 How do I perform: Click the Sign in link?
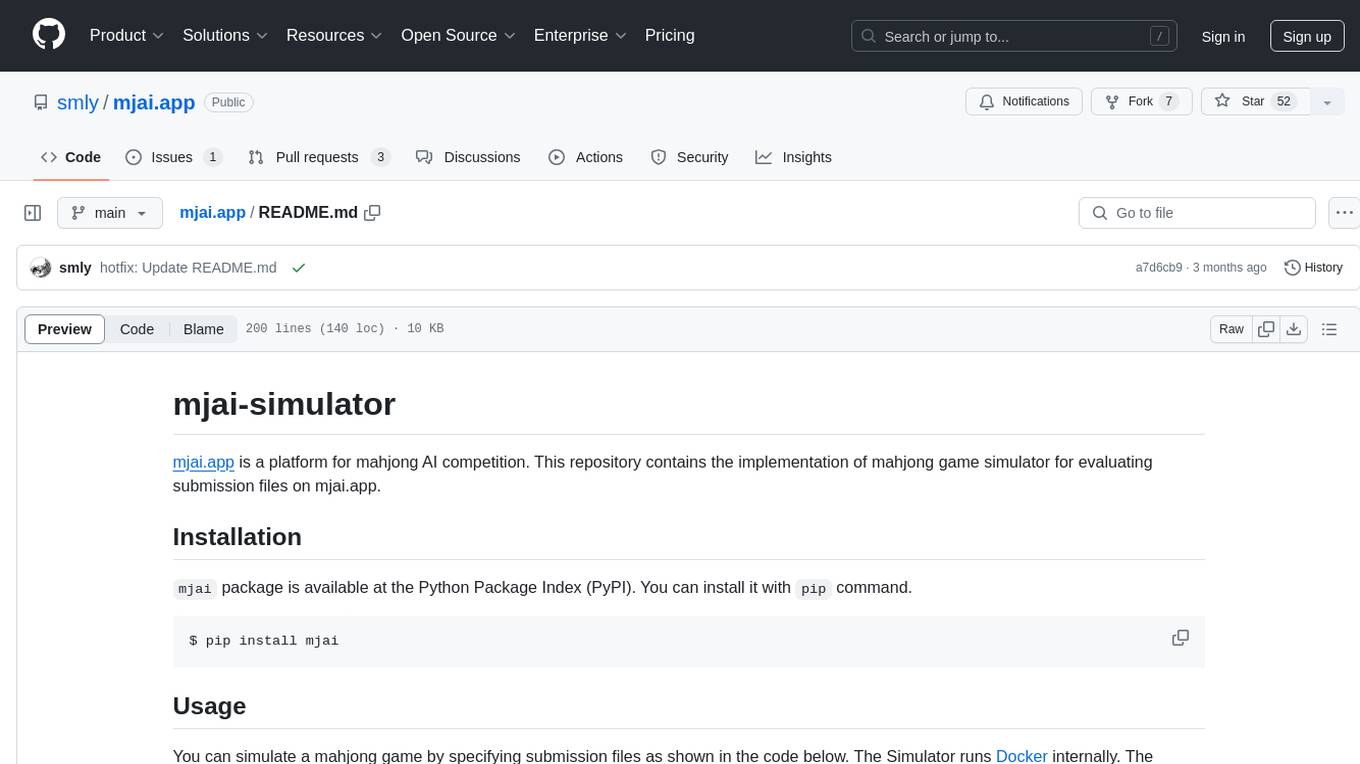pyautogui.click(x=1223, y=36)
